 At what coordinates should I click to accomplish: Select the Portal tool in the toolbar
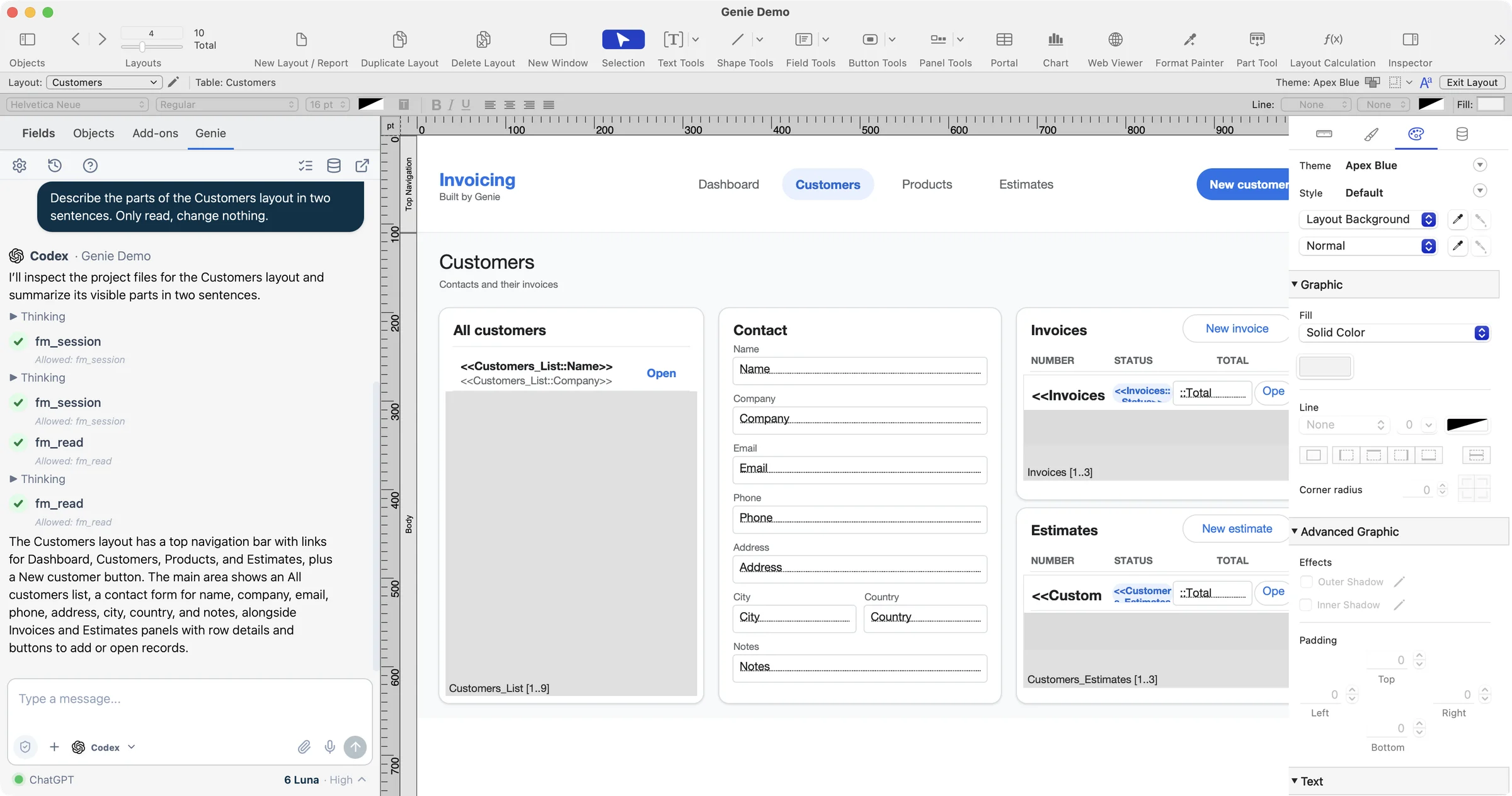click(1004, 40)
